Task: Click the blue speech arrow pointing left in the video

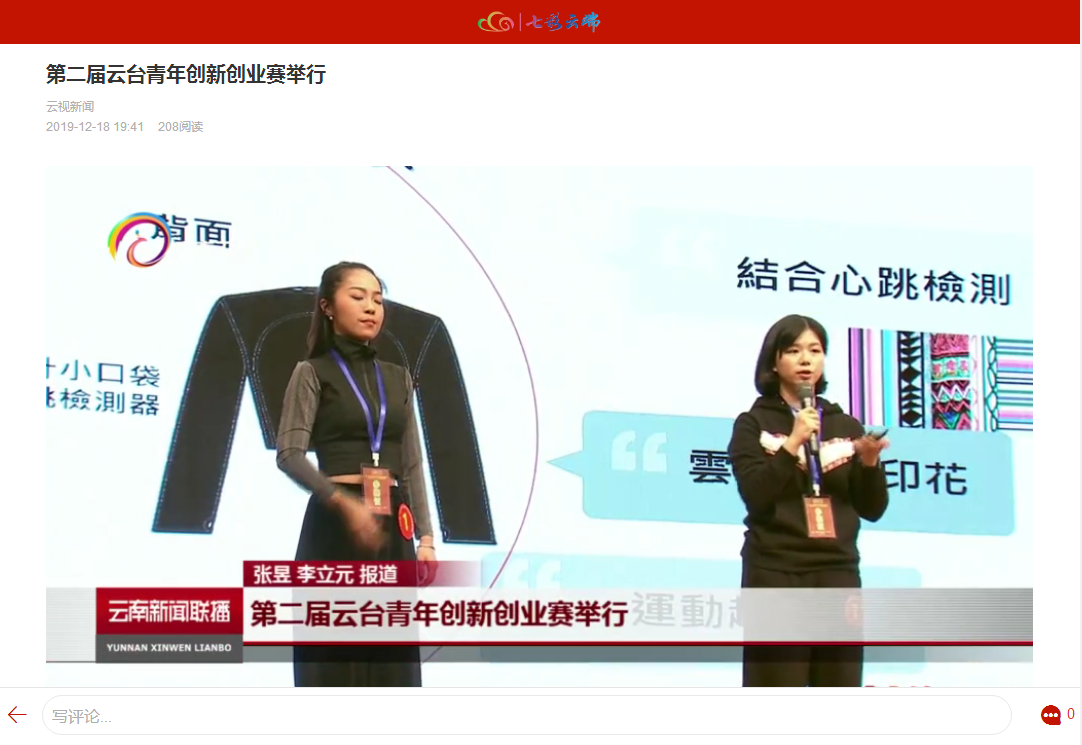Action: pos(566,463)
